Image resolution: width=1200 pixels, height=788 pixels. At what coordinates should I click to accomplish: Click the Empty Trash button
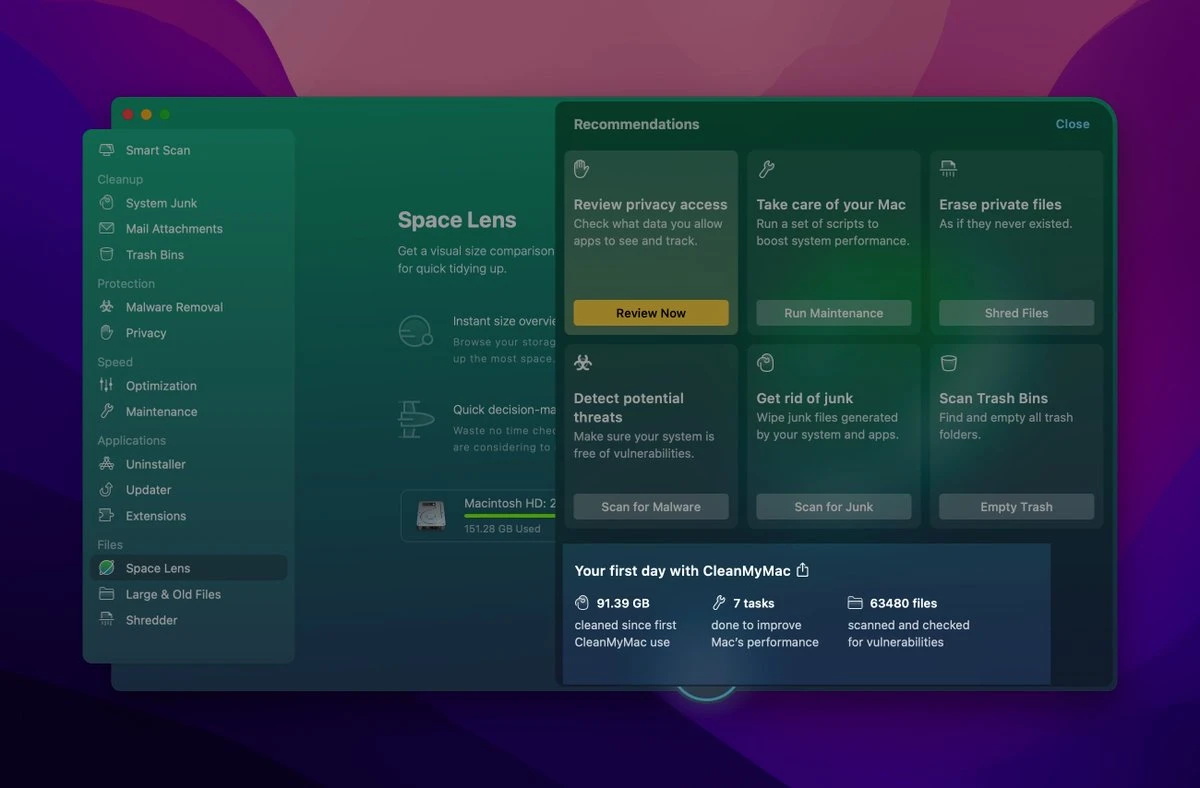[1016, 507]
